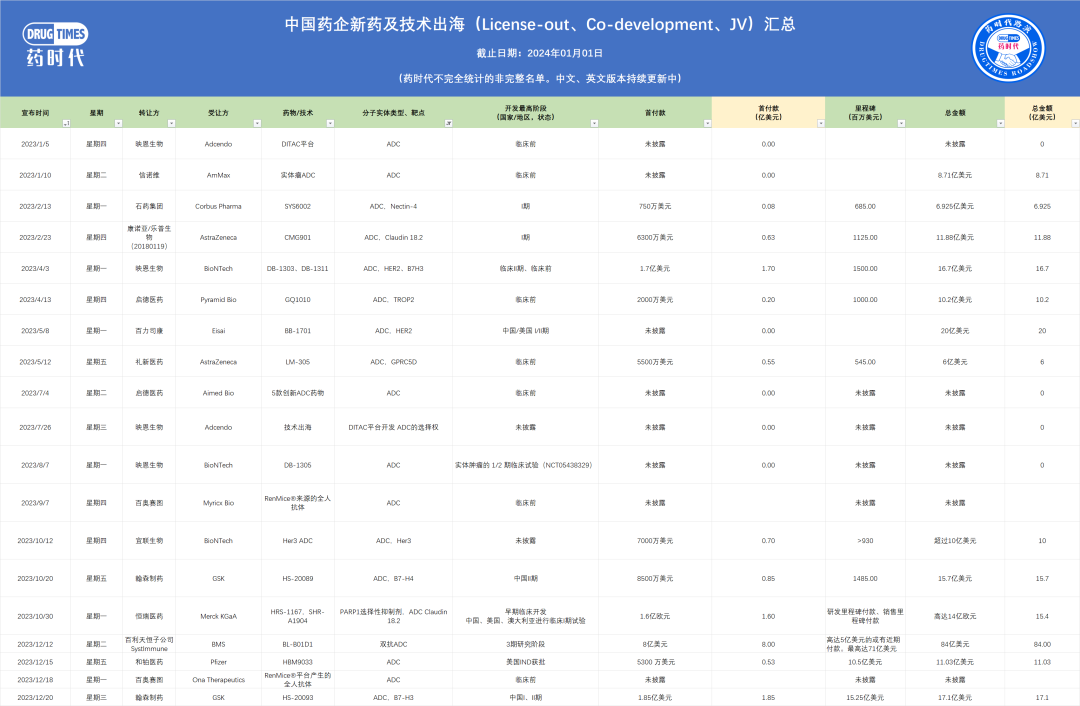Select the ADC、Claudin 18.2 cell
The height and width of the screenshot is (706, 1080).
point(393,237)
